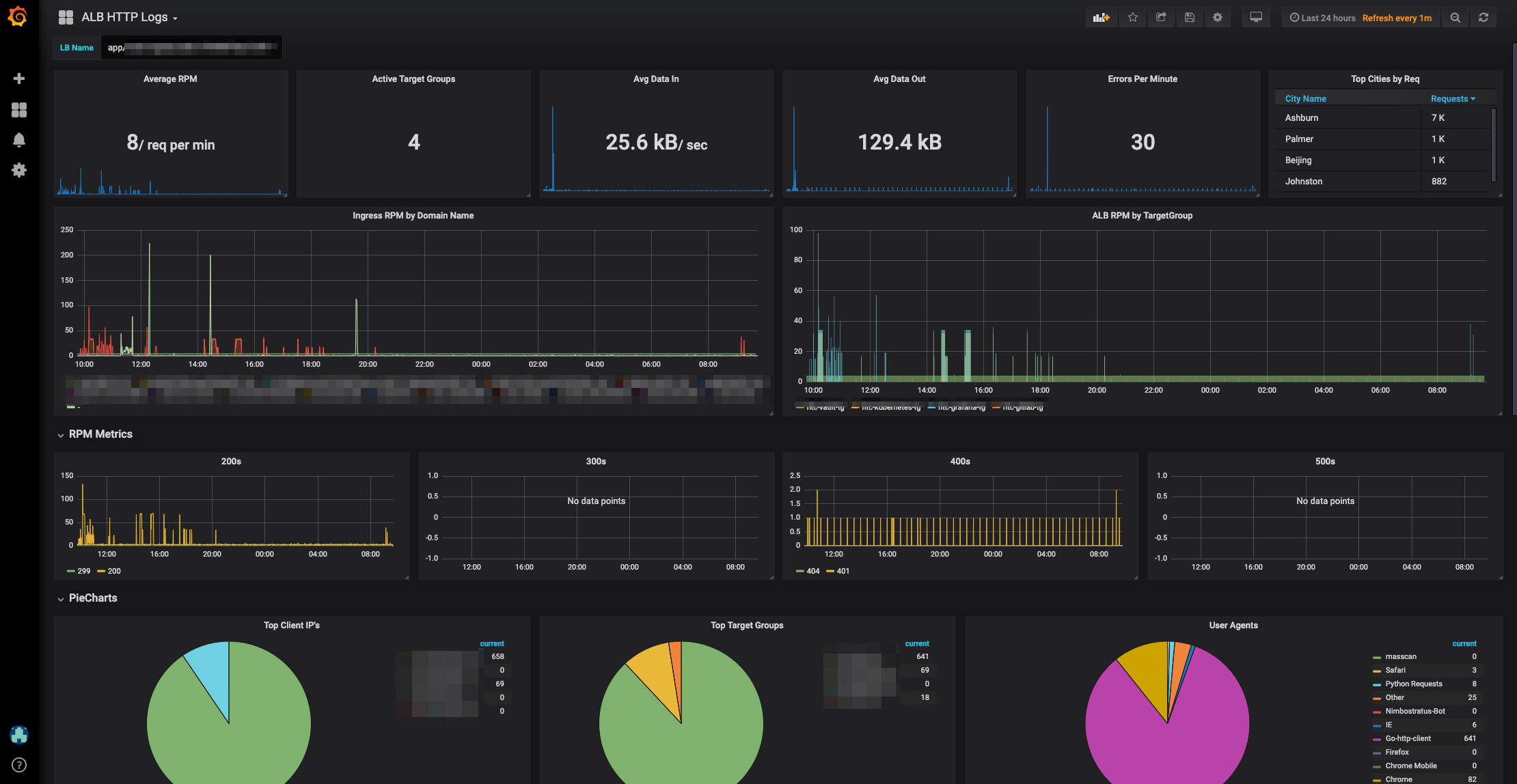Cycle view mode with monitor icon
The height and width of the screenshot is (784, 1517).
tap(1256, 18)
